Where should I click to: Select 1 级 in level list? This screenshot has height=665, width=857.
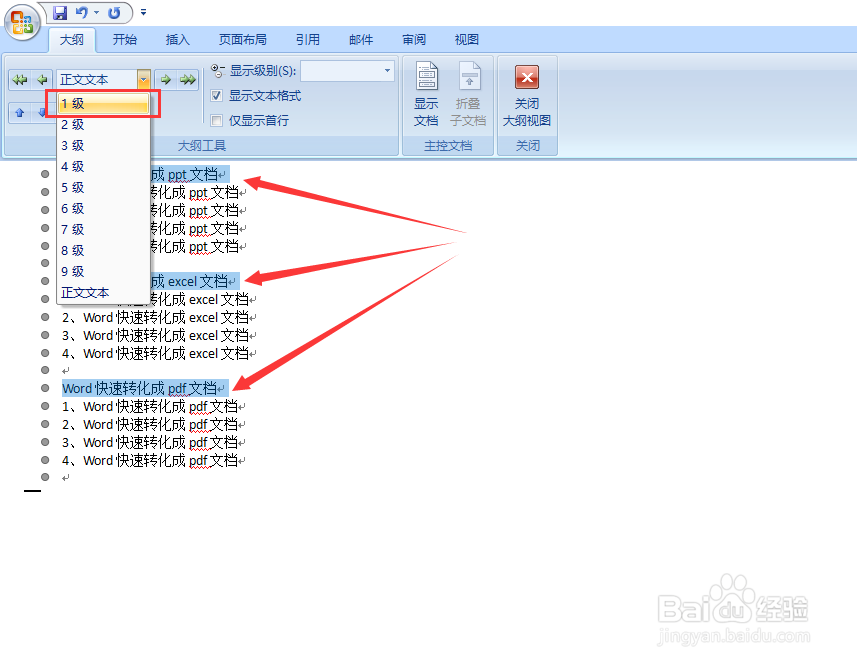[103, 103]
